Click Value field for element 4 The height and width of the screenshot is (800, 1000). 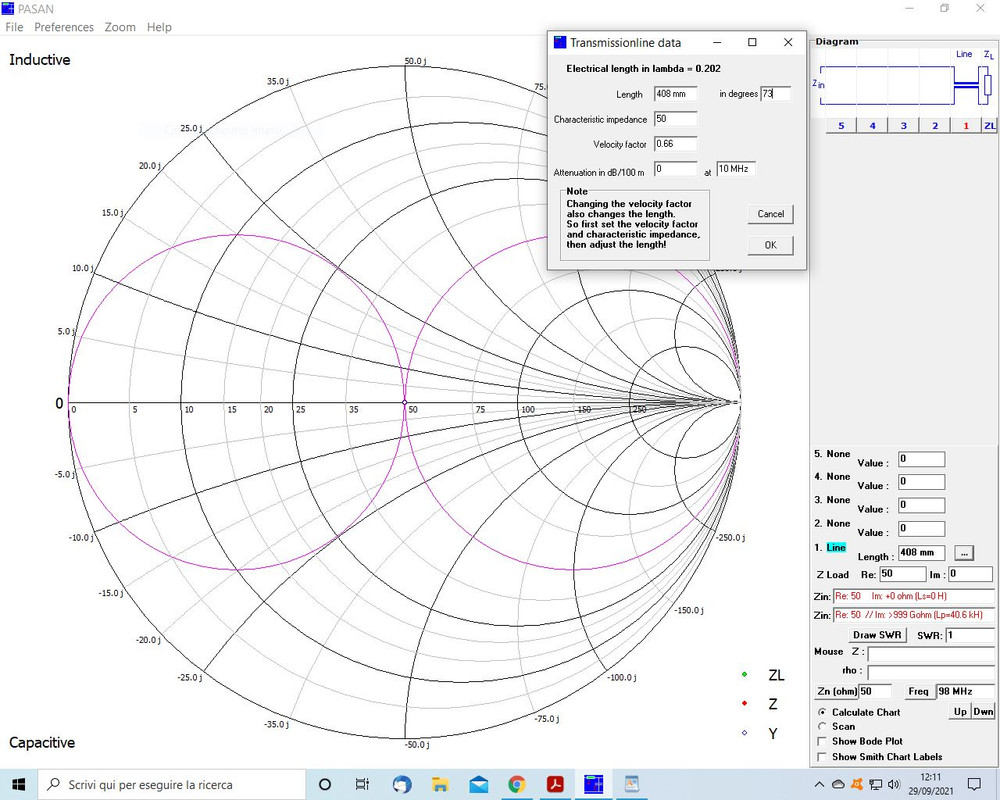(x=922, y=482)
